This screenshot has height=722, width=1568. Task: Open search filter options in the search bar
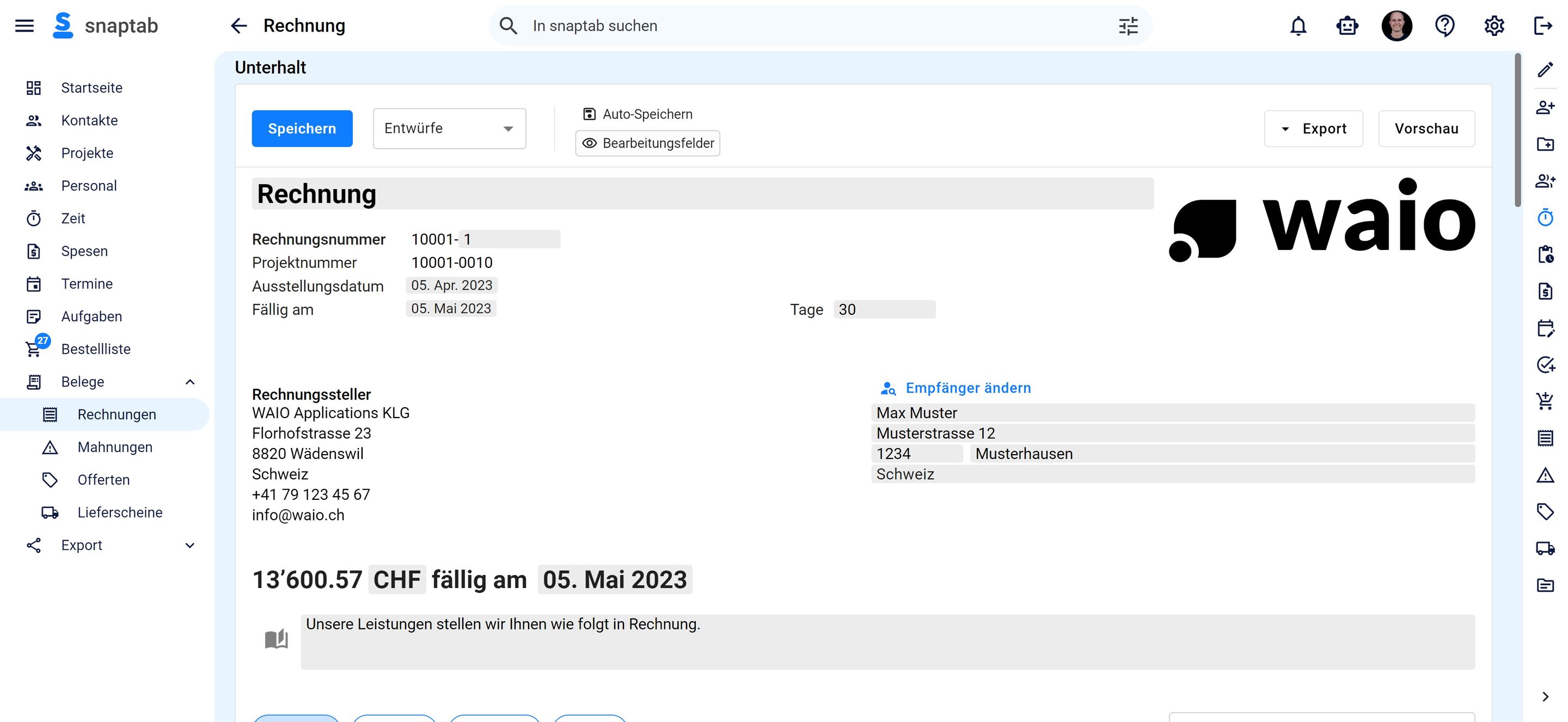(1128, 26)
